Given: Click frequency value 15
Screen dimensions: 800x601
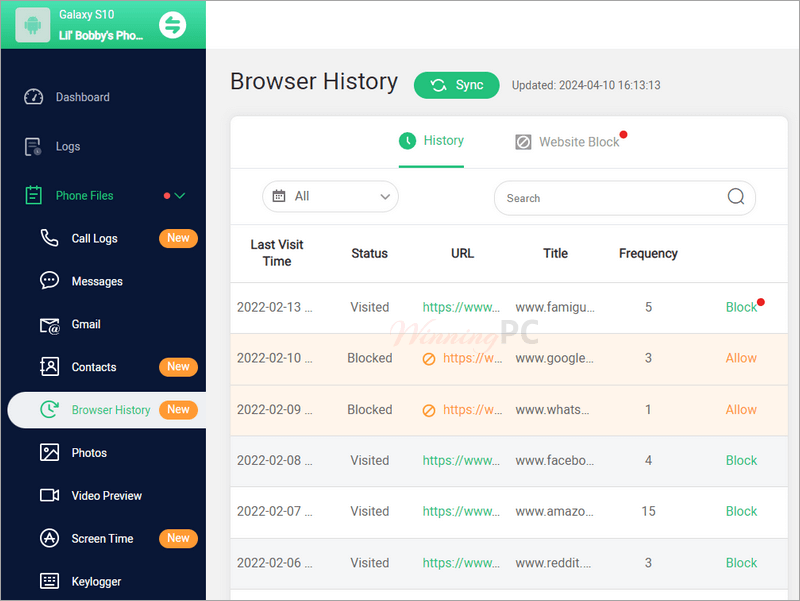Looking at the screenshot, I should coord(648,511).
